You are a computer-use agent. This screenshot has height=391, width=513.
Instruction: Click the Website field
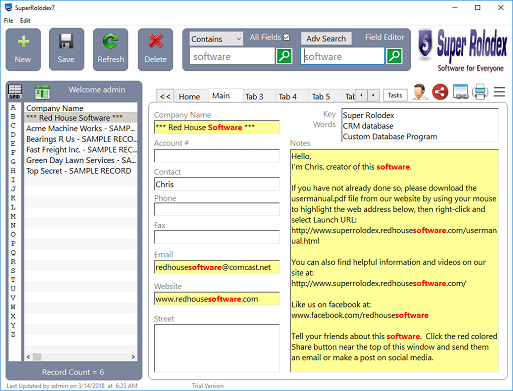(x=217, y=299)
